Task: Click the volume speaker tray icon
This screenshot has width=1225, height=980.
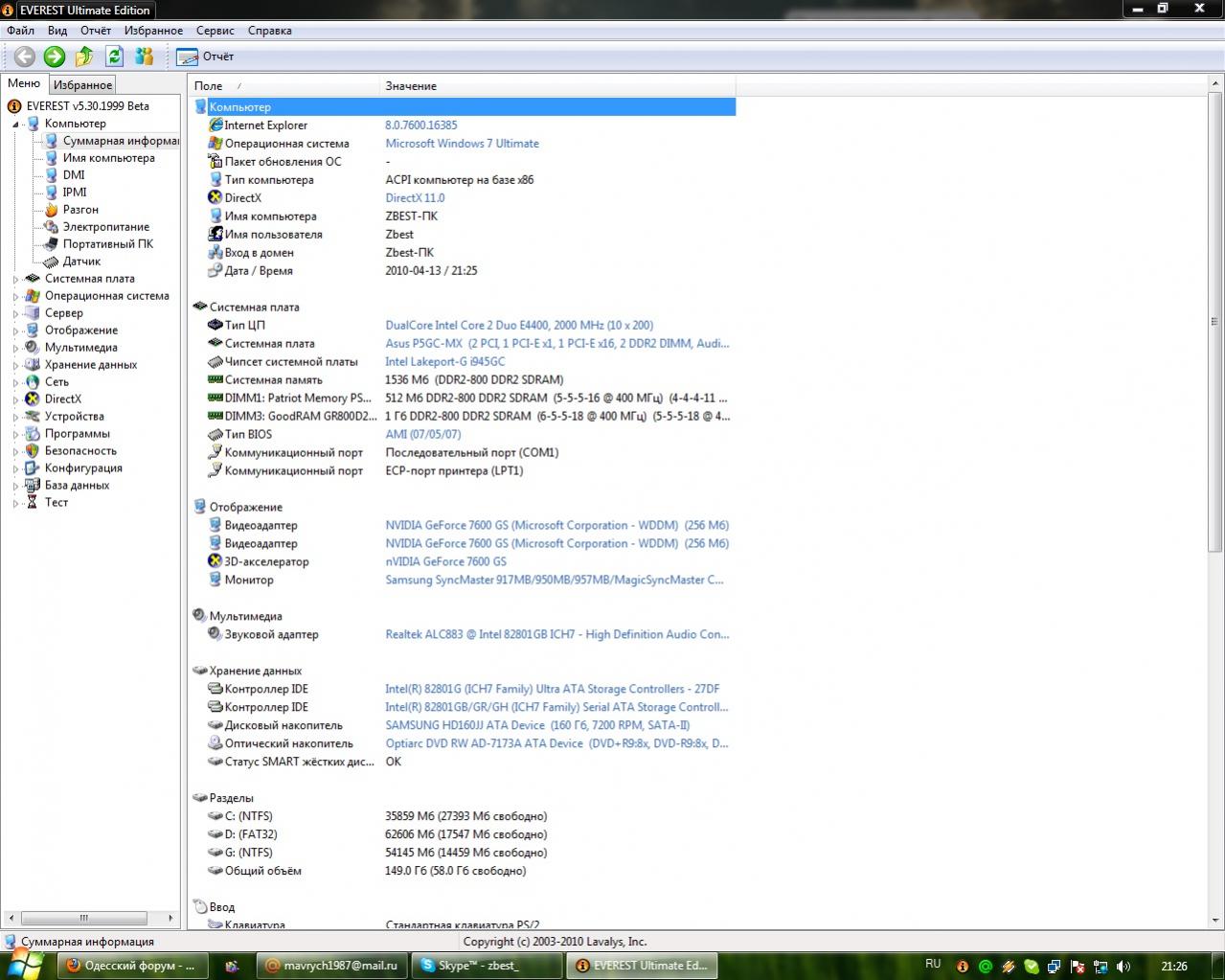Action: click(1123, 967)
